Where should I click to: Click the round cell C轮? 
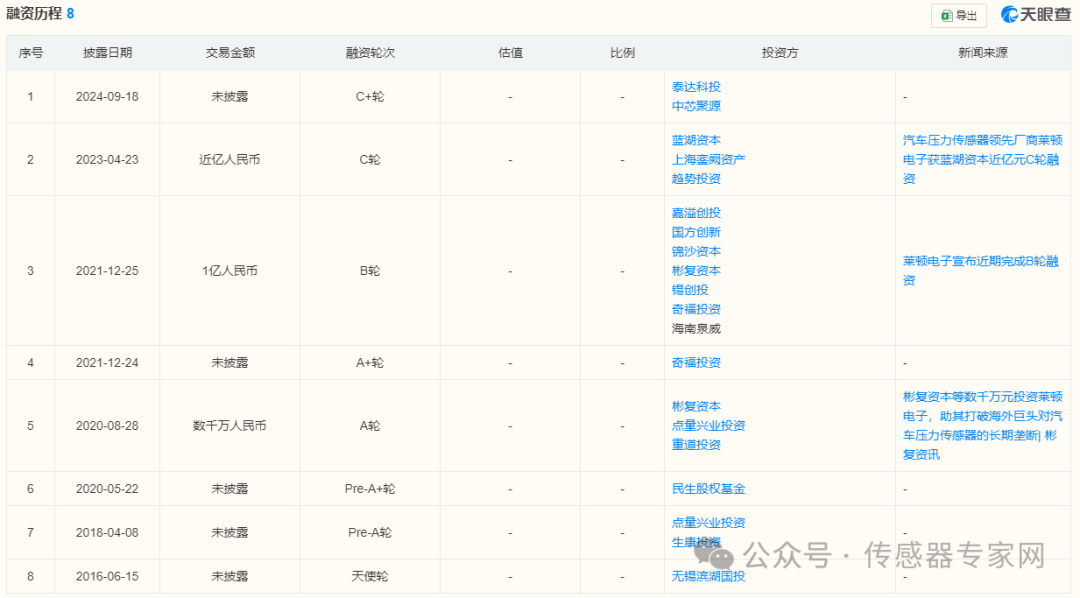pos(370,160)
